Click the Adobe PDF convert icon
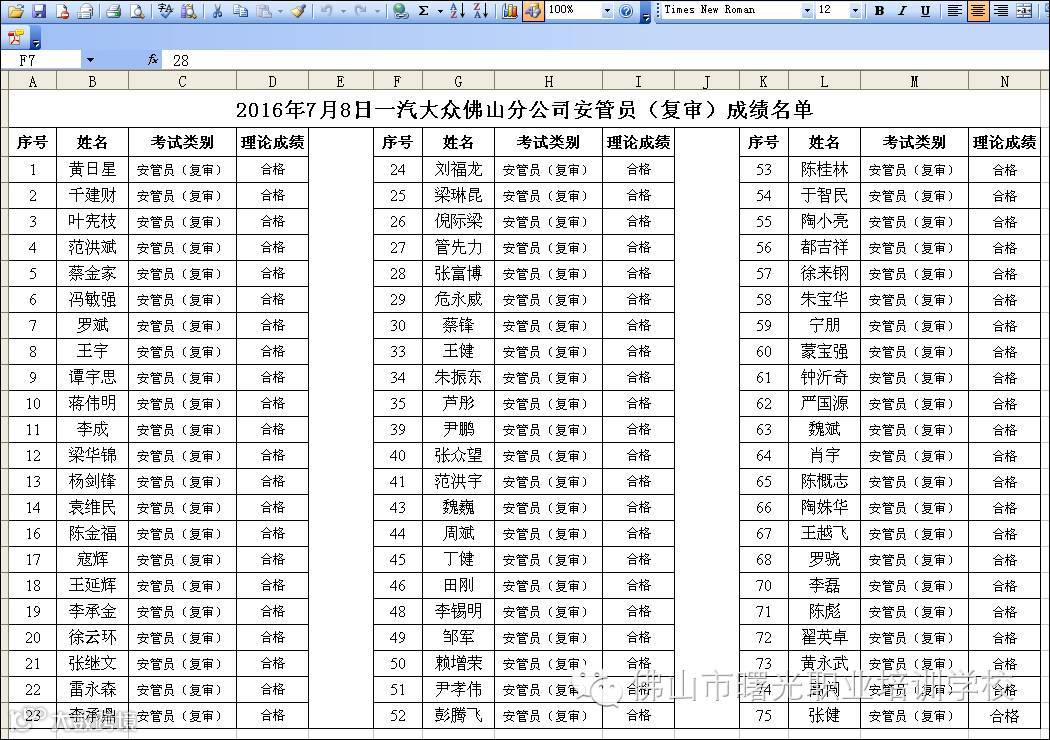This screenshot has height=740, width=1050. click(x=16, y=38)
